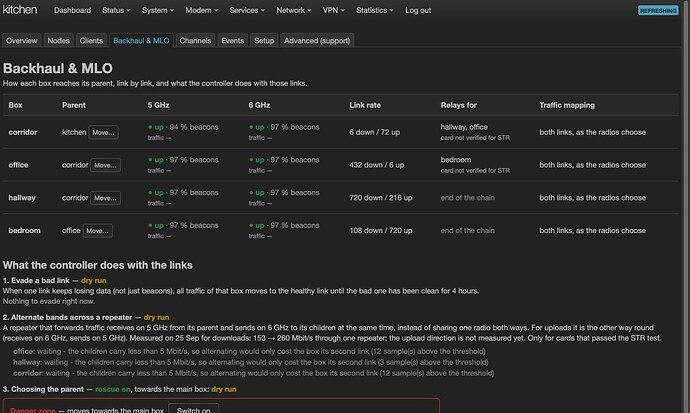Go to the Dashboard page

pos(72,10)
